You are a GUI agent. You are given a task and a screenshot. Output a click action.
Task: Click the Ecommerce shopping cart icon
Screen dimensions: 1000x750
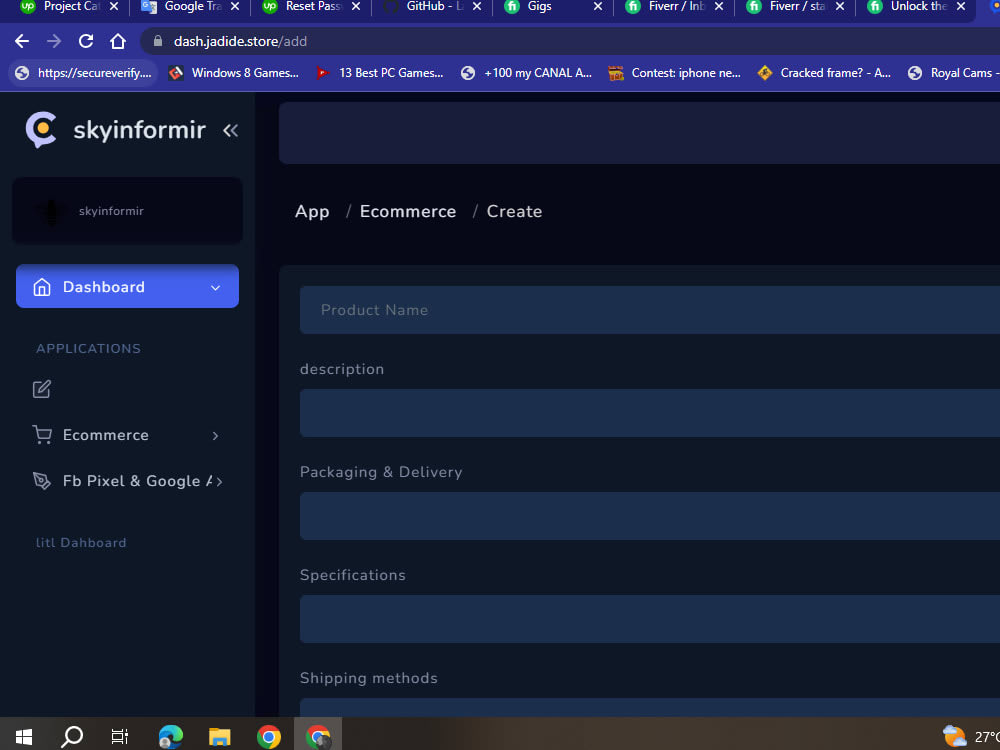[42, 435]
